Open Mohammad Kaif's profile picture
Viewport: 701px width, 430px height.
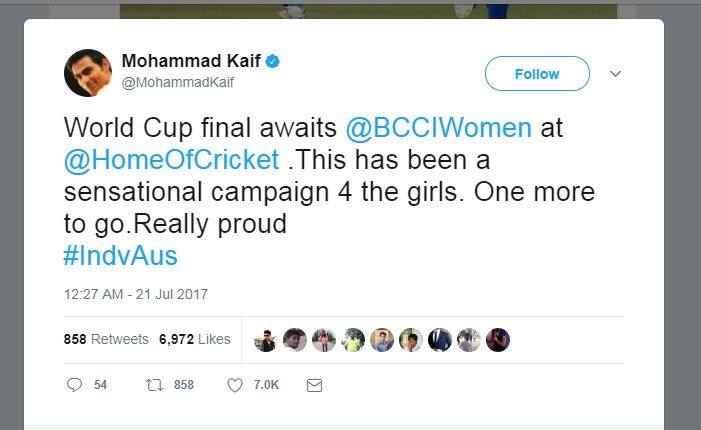pos(88,73)
